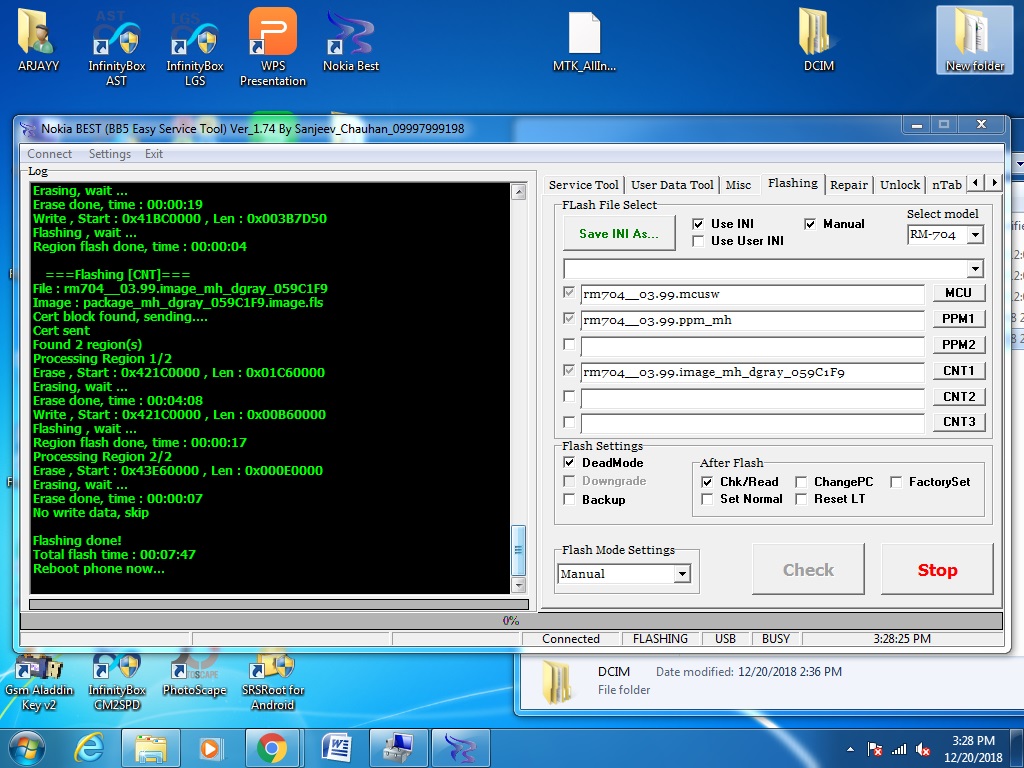Click the 0% flashing progress bar
Screen dimensions: 1024x768
click(511, 621)
